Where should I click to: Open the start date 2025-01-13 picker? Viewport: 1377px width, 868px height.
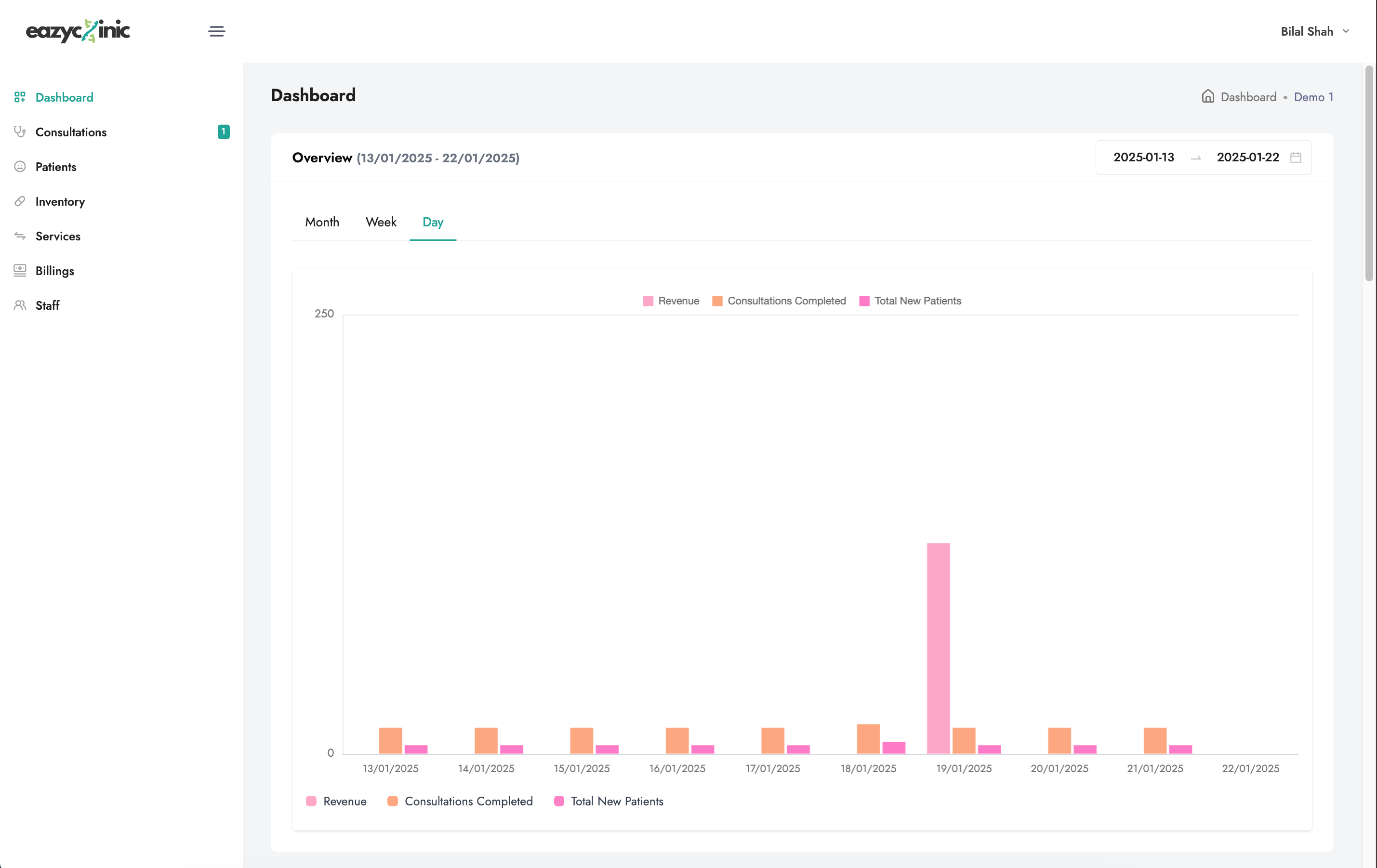1143,157
